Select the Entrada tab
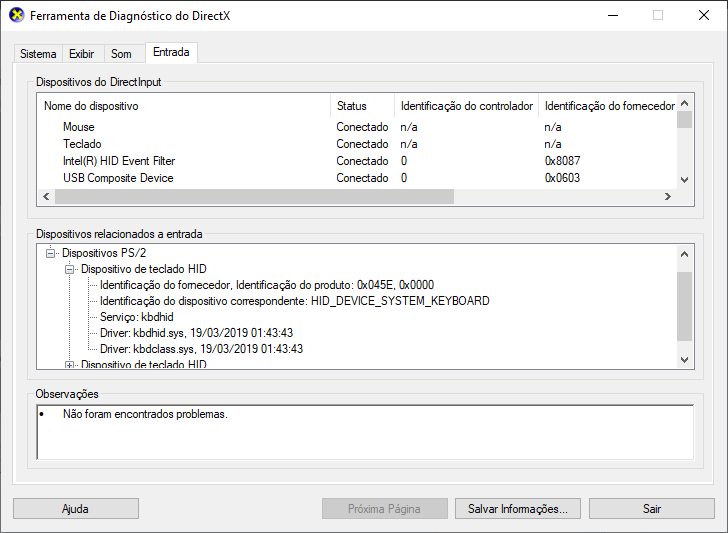 171,52
